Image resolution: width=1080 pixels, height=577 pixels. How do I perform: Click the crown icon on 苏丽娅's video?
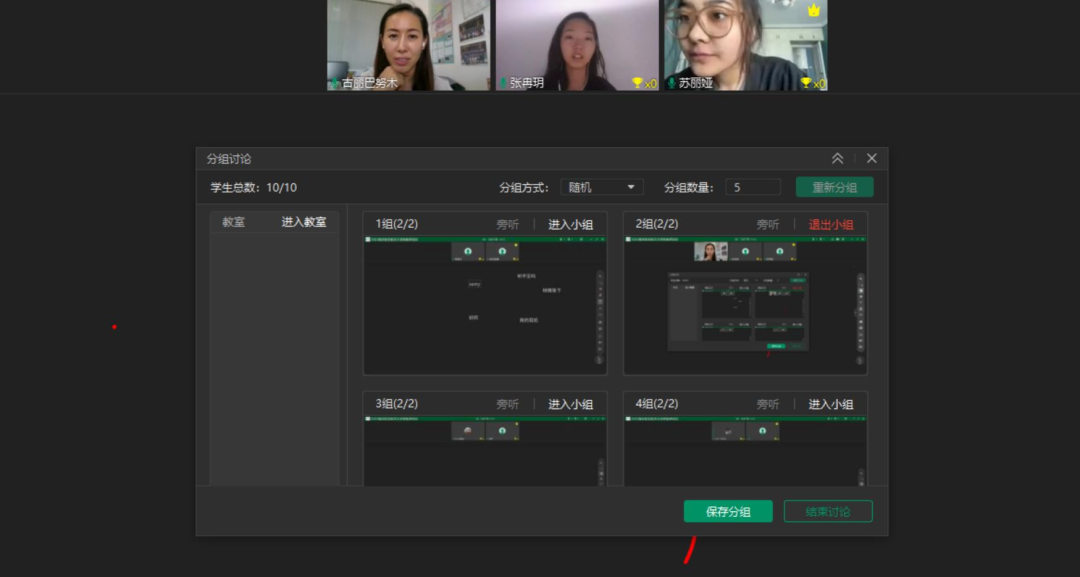[x=814, y=10]
